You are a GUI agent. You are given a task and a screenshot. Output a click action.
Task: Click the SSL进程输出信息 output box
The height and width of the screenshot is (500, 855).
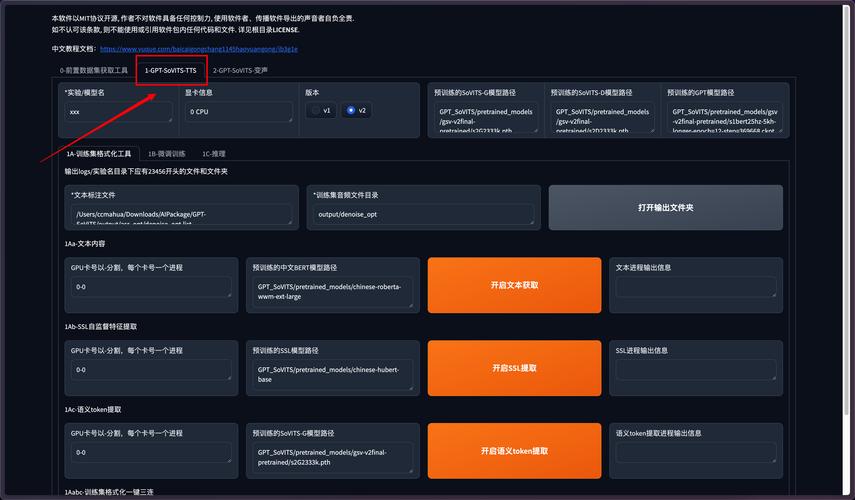(x=696, y=370)
